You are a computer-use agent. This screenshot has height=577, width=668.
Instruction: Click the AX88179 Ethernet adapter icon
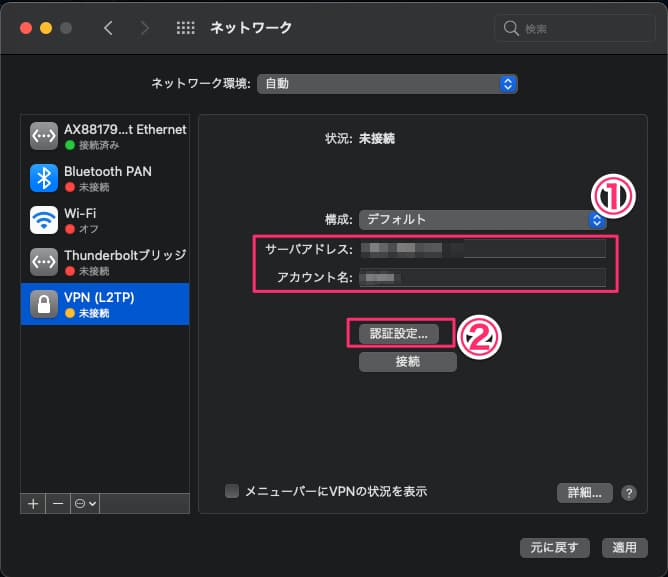click(x=43, y=136)
